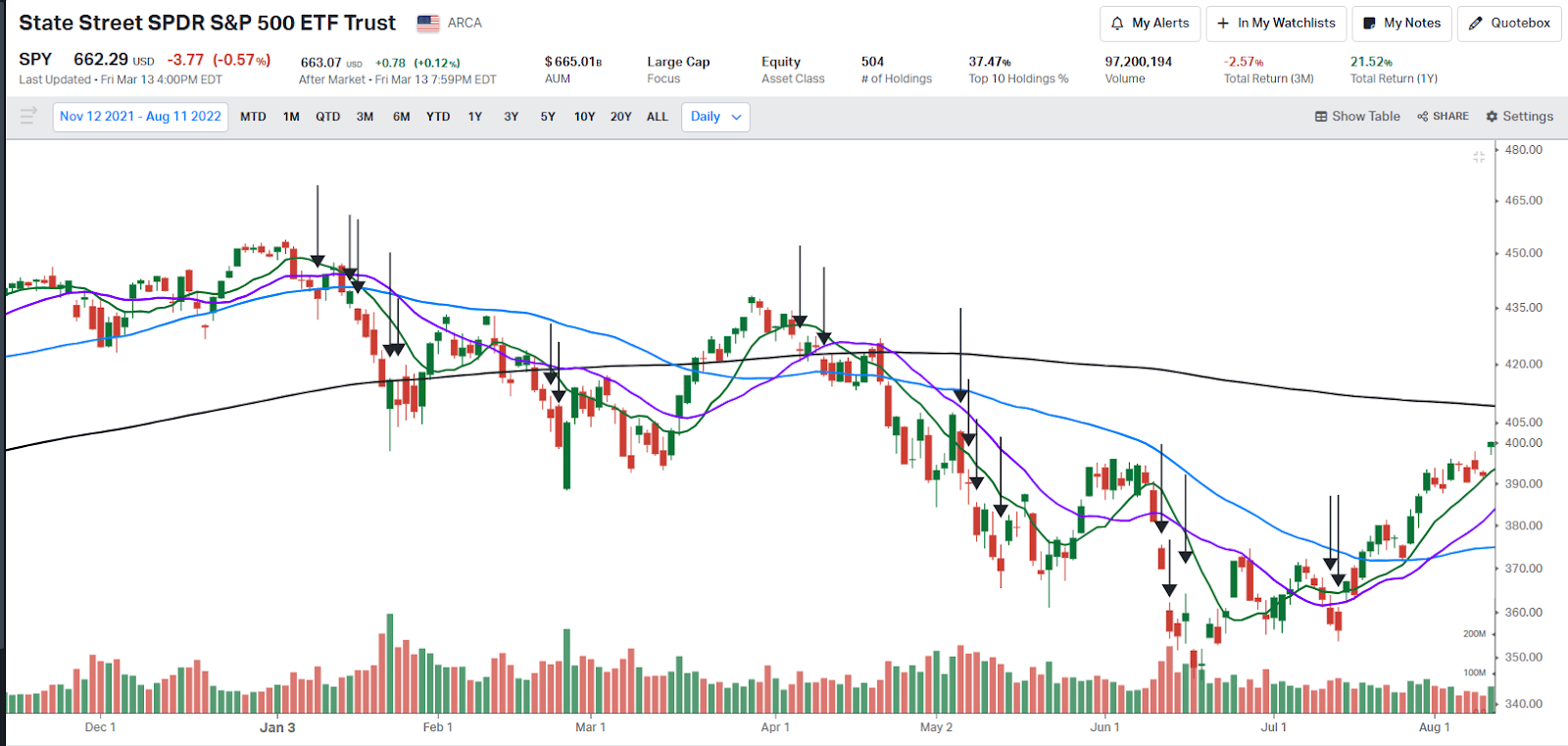Click the 480.00 price axis label
Screen dimensions: 1568x746
click(x=1524, y=150)
